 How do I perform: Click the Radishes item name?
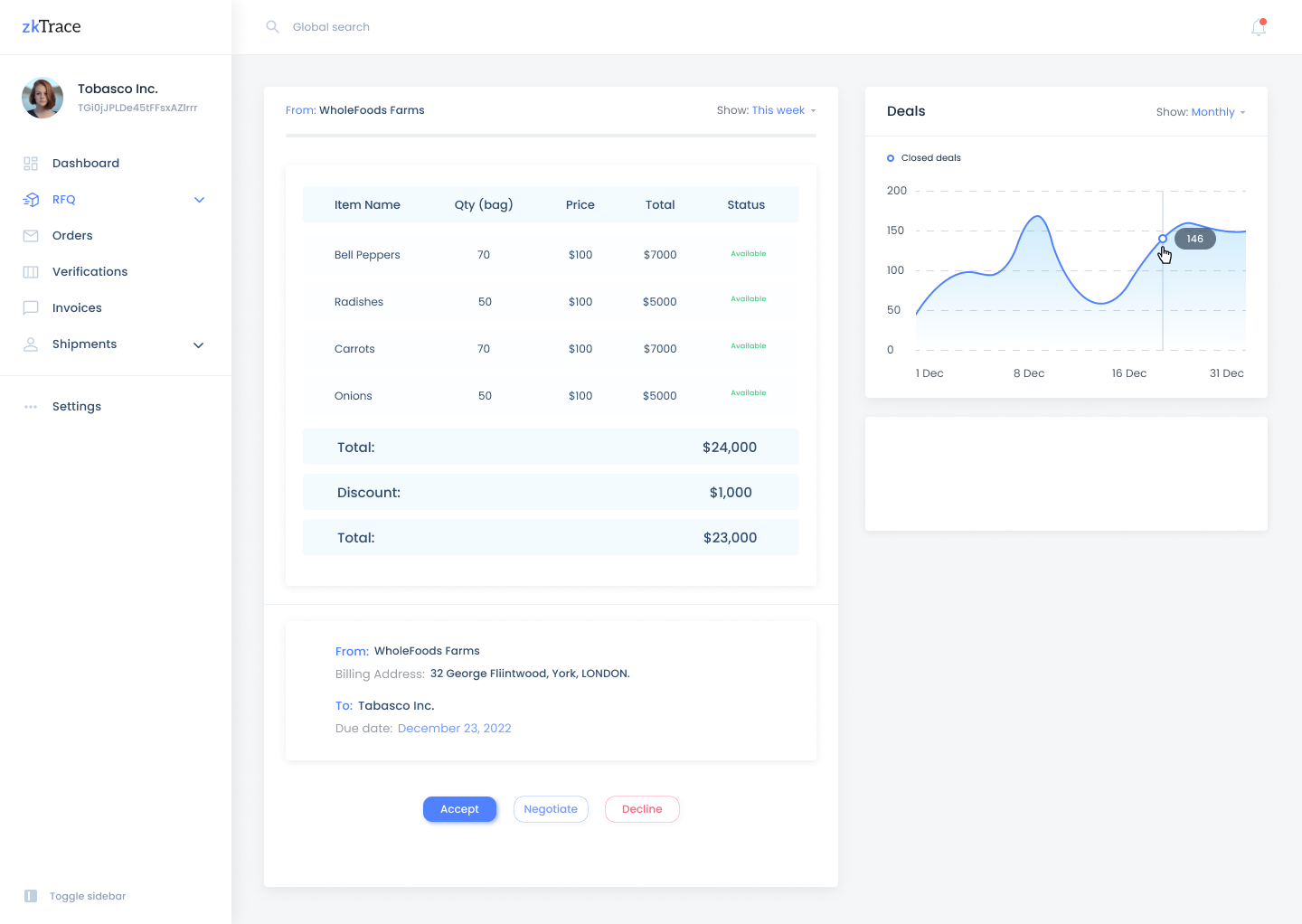(359, 302)
